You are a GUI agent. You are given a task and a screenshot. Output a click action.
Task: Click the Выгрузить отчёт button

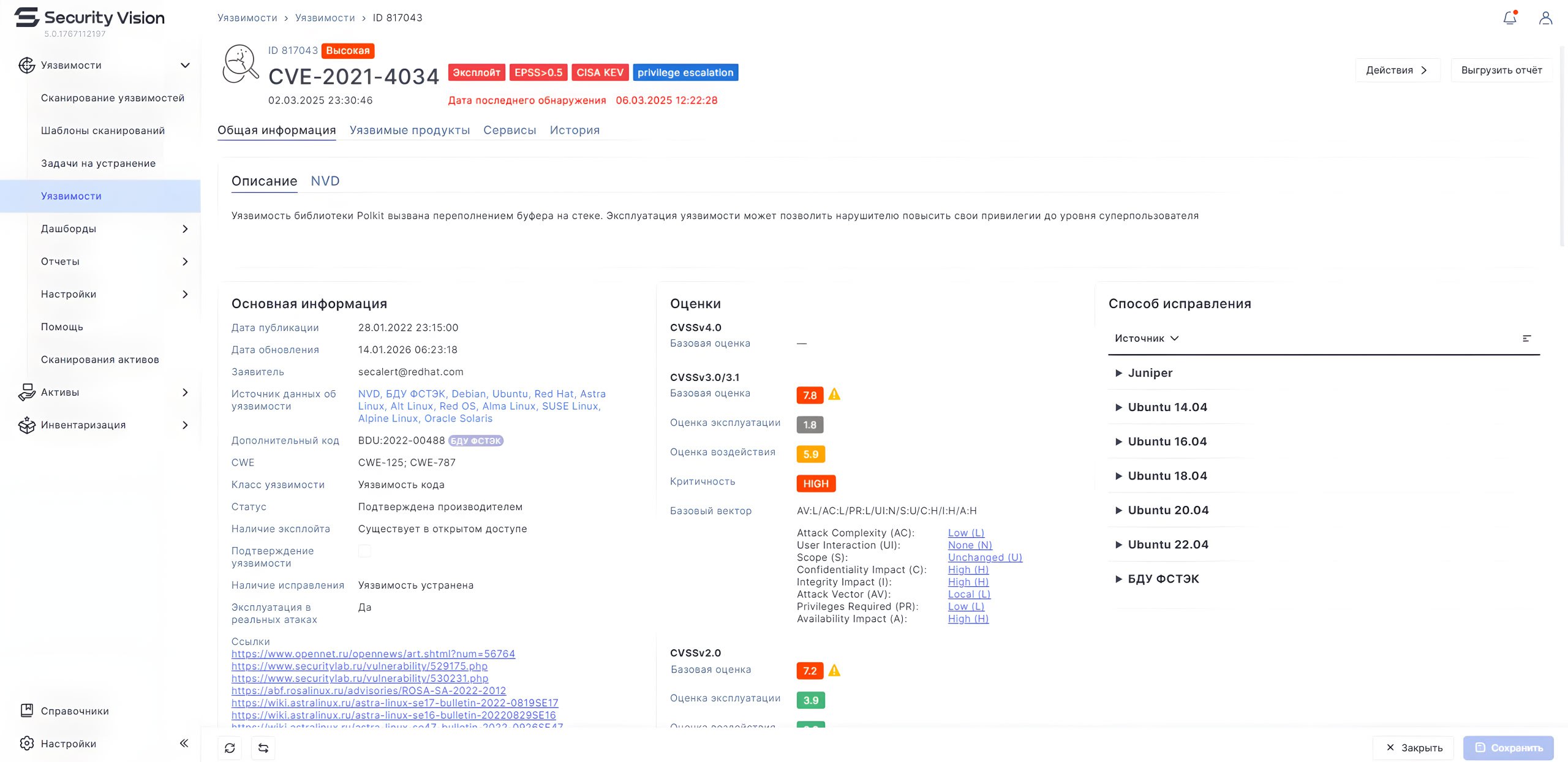[1501, 70]
